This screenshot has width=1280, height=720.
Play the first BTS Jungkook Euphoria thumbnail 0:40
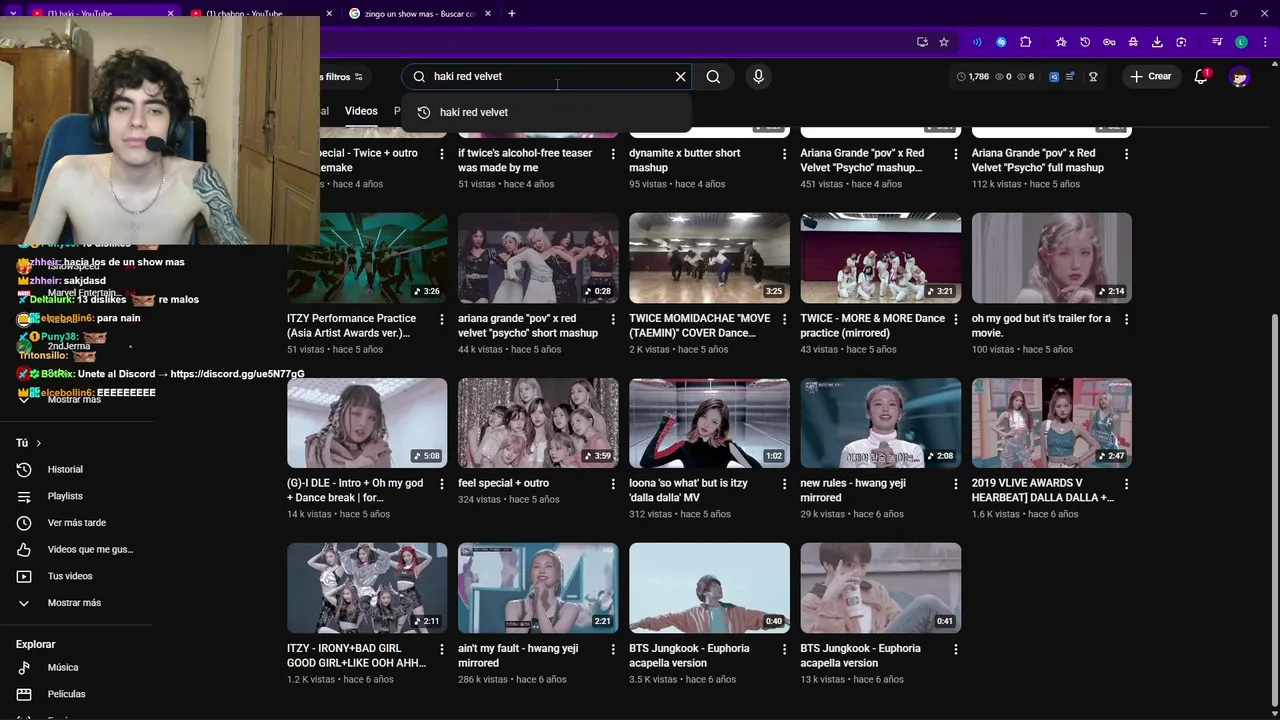[709, 588]
